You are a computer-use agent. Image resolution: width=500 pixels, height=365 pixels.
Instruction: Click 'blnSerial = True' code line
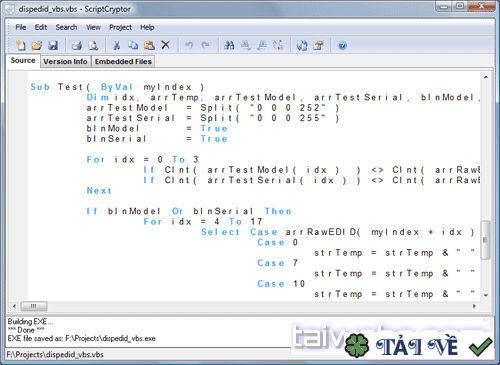157,139
